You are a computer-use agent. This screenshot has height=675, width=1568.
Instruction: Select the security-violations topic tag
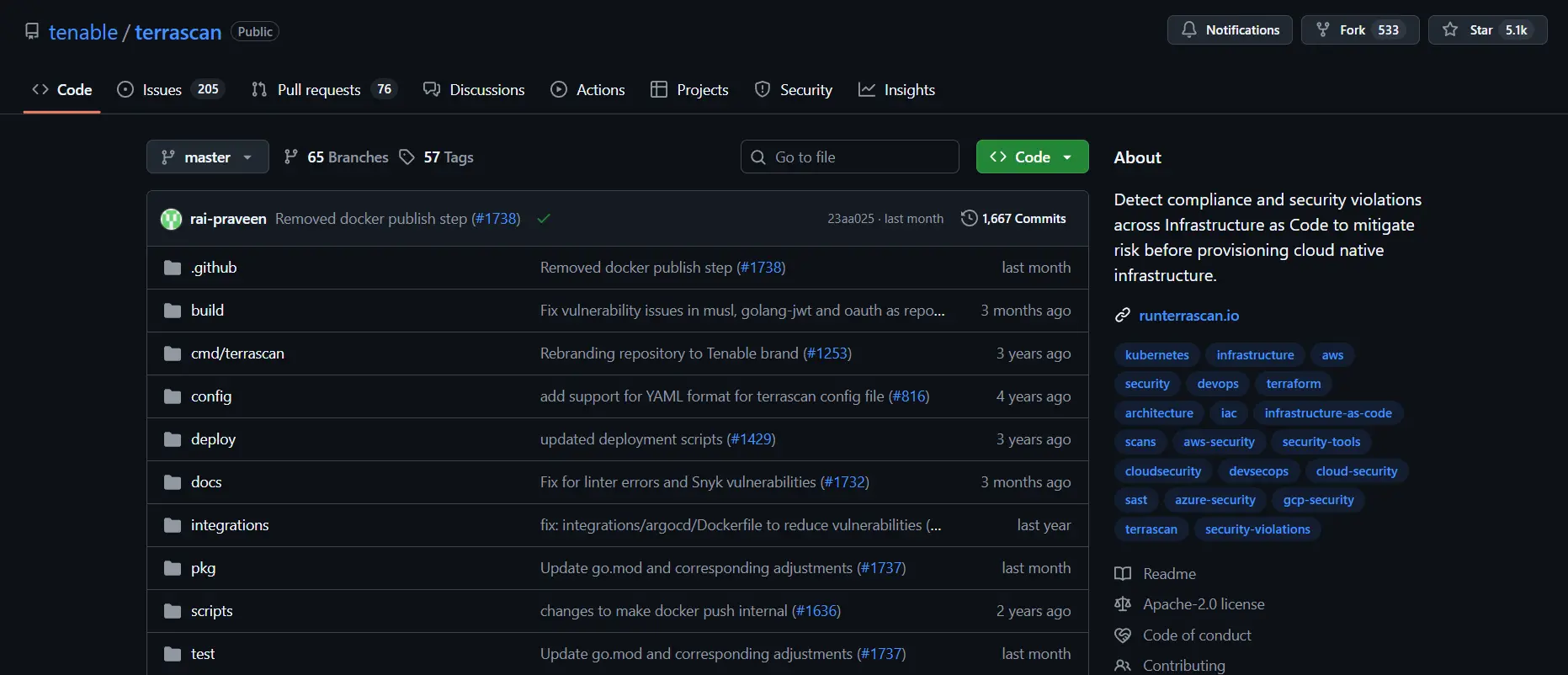[1257, 529]
